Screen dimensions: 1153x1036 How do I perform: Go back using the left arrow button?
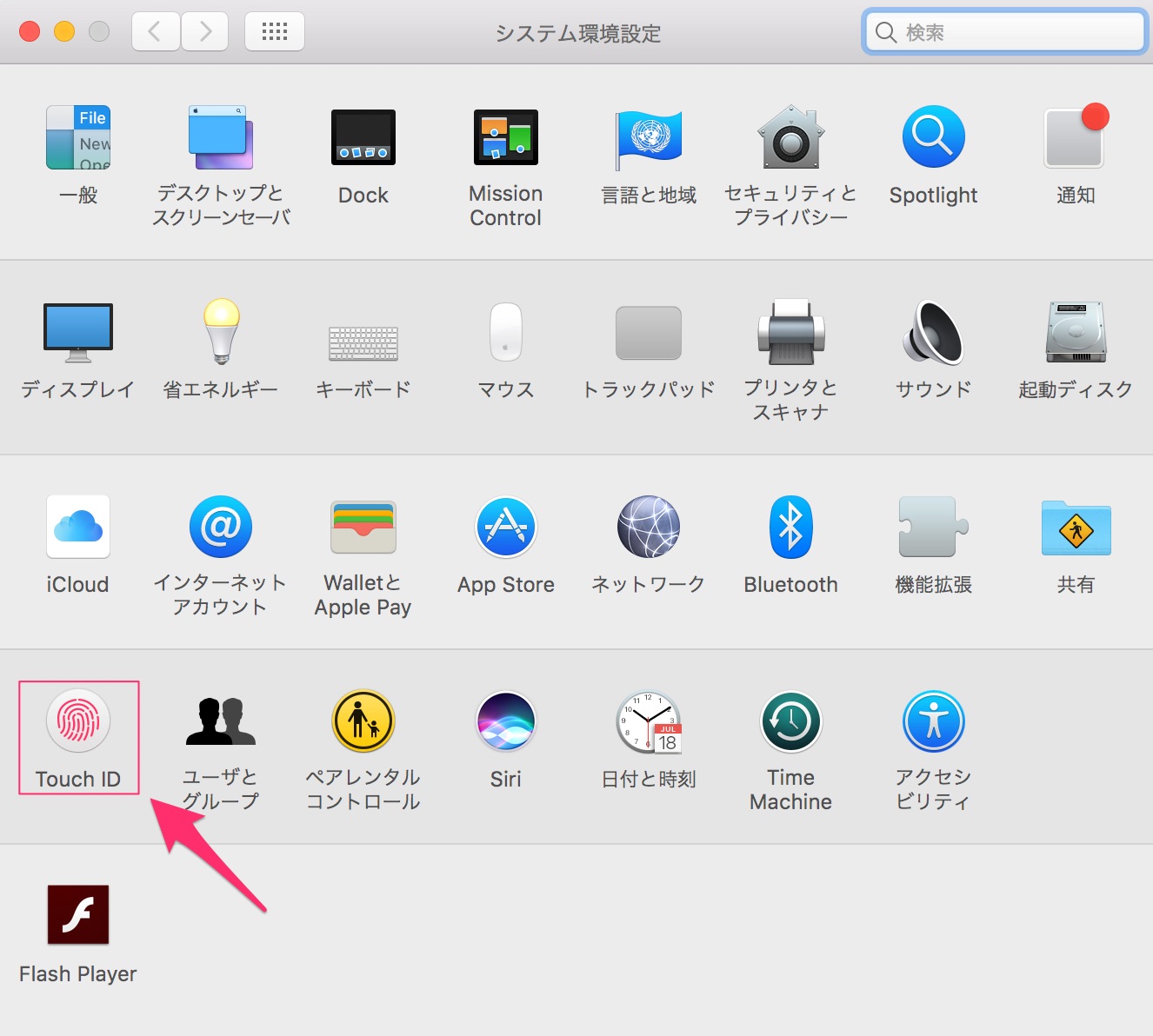[156, 32]
